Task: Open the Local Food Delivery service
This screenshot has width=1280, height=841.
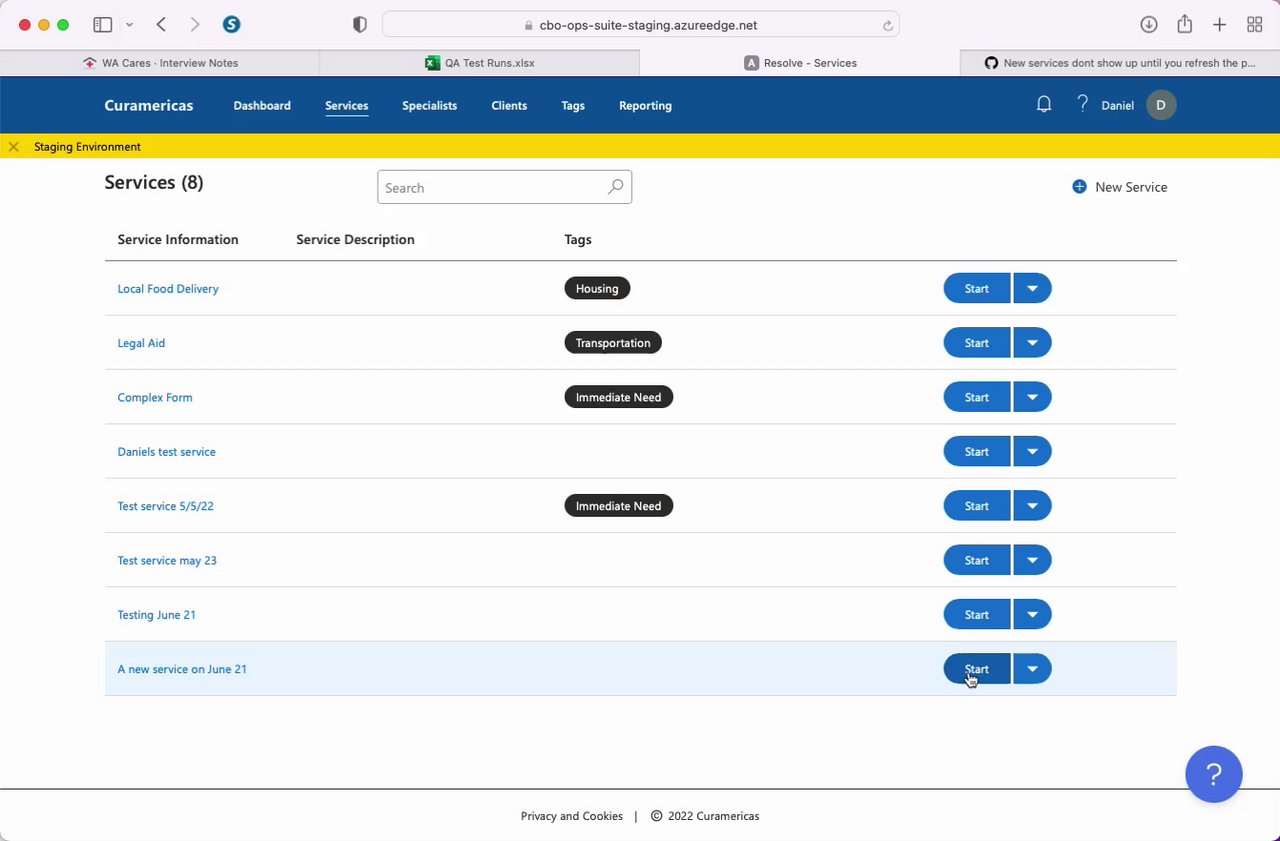Action: tap(168, 289)
